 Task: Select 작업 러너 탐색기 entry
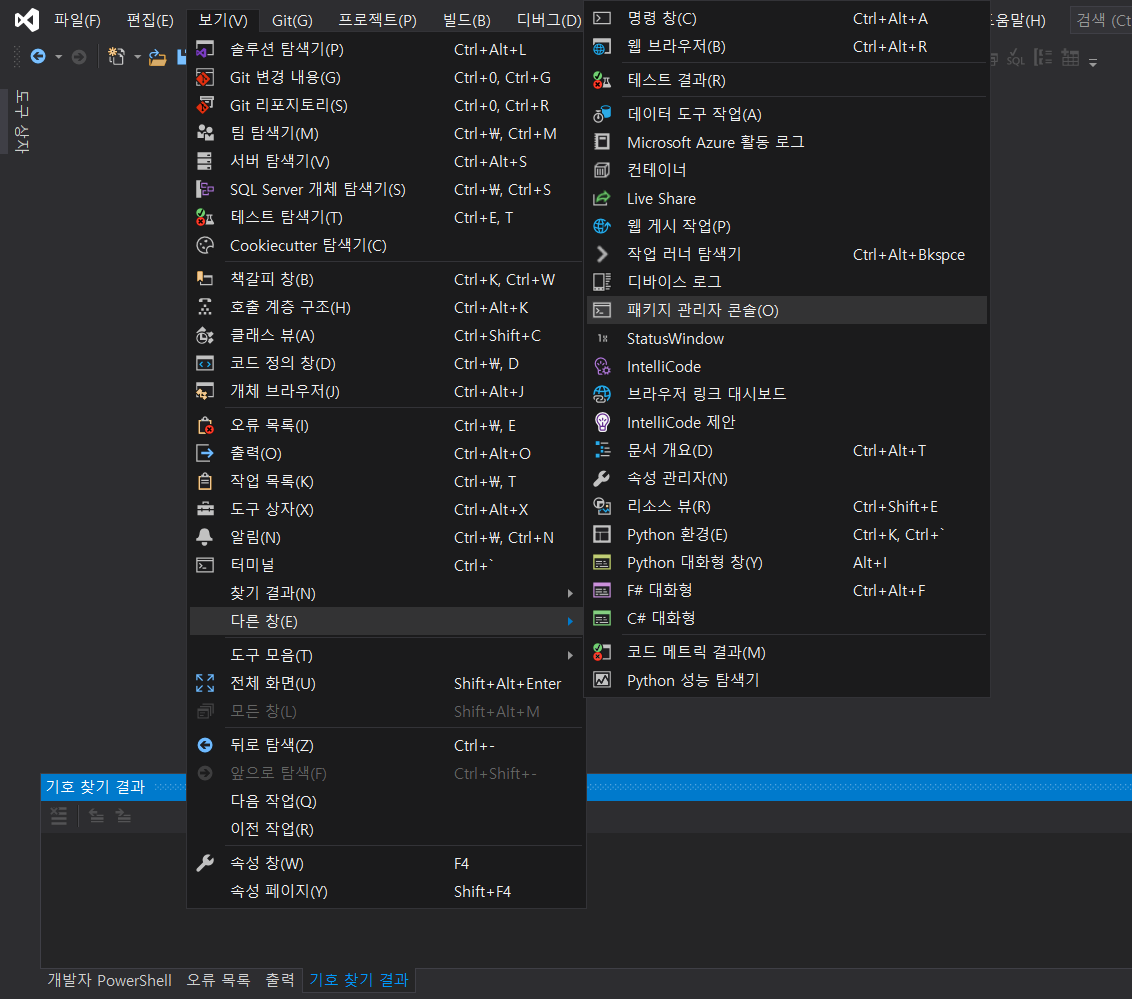click(x=786, y=254)
